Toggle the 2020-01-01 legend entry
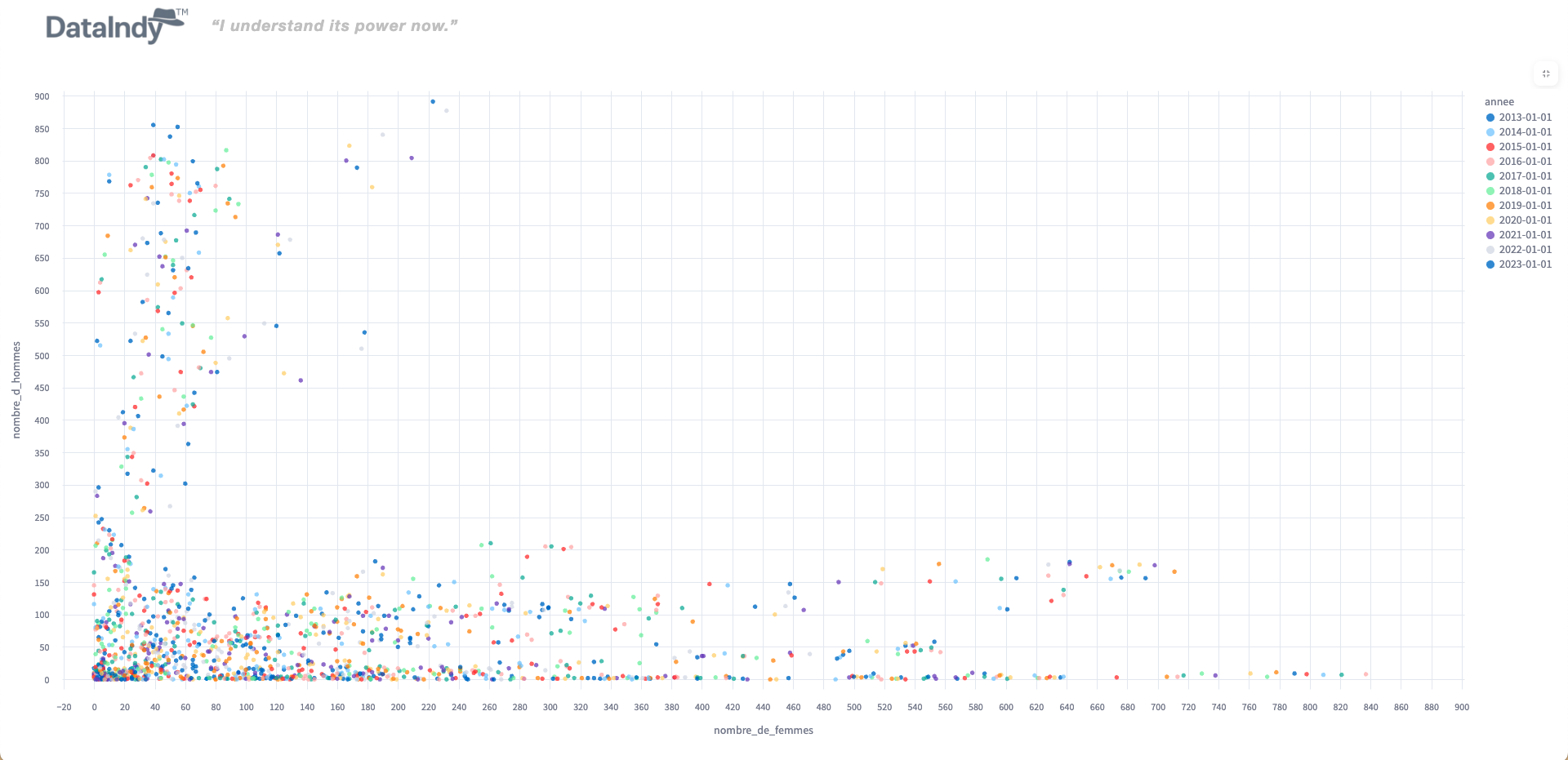Screen dimensions: 1568x760 tap(1524, 220)
